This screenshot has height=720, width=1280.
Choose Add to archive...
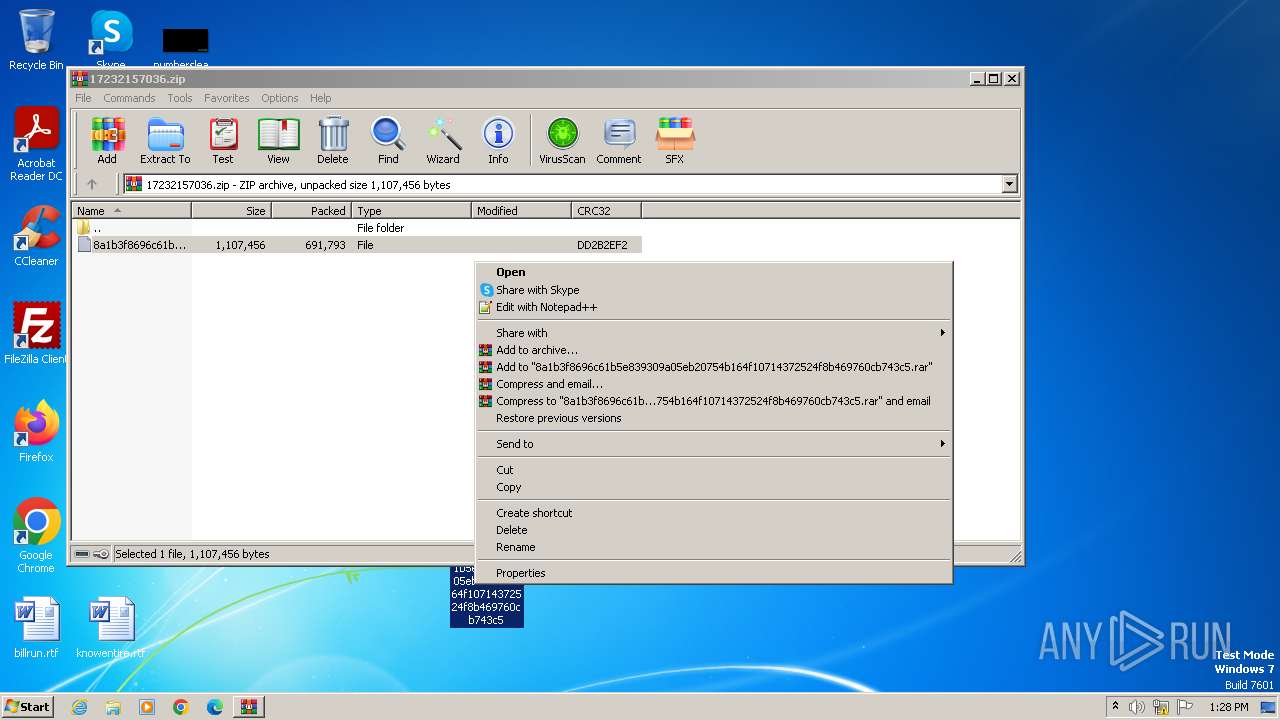click(x=714, y=350)
